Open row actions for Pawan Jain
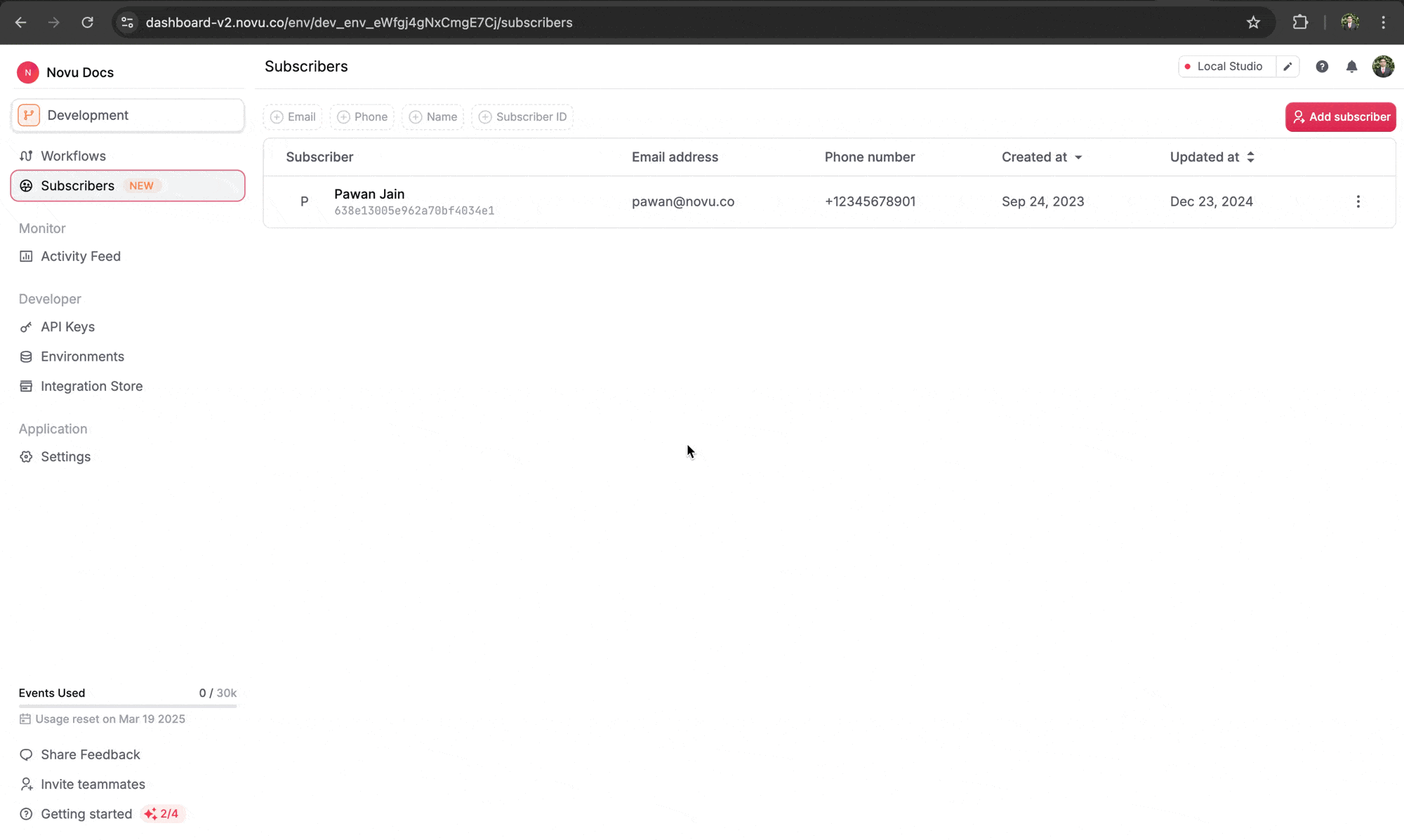Viewport: 1404px width, 840px height. [1358, 201]
